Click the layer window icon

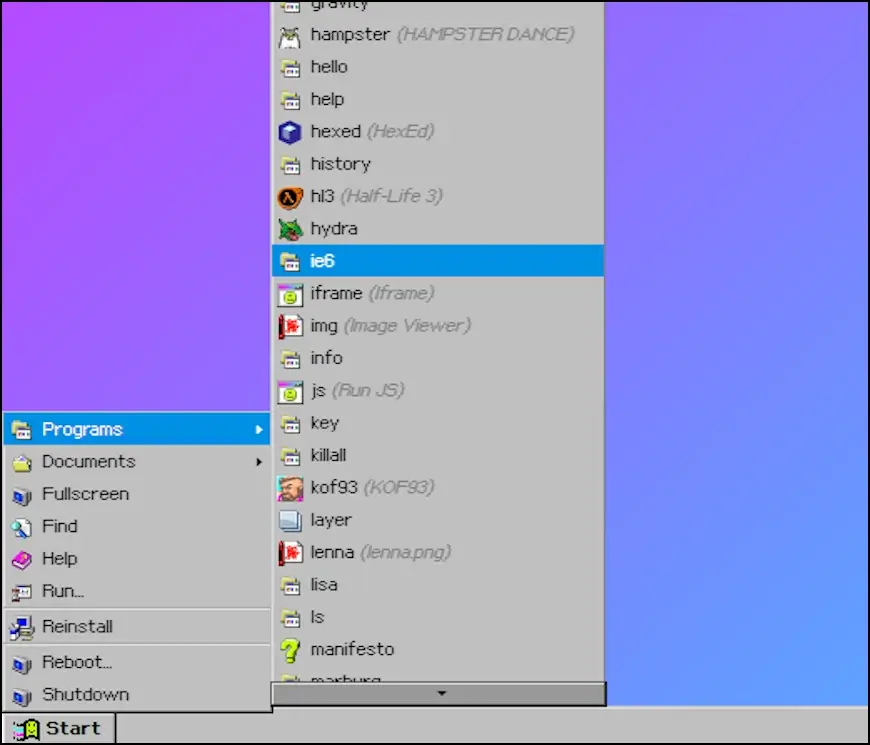[x=290, y=520]
